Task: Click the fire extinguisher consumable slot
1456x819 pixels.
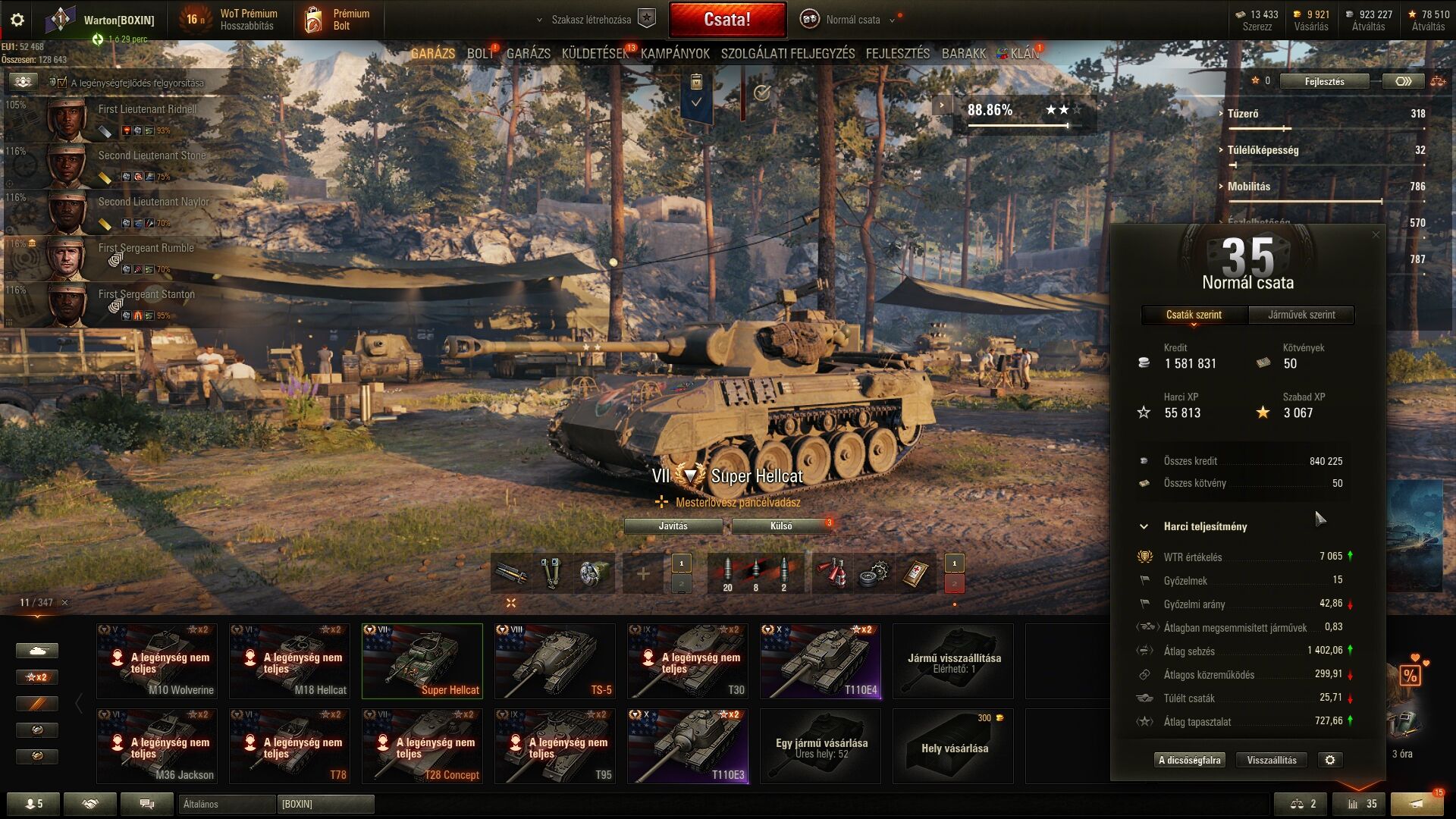Action: coord(833,573)
